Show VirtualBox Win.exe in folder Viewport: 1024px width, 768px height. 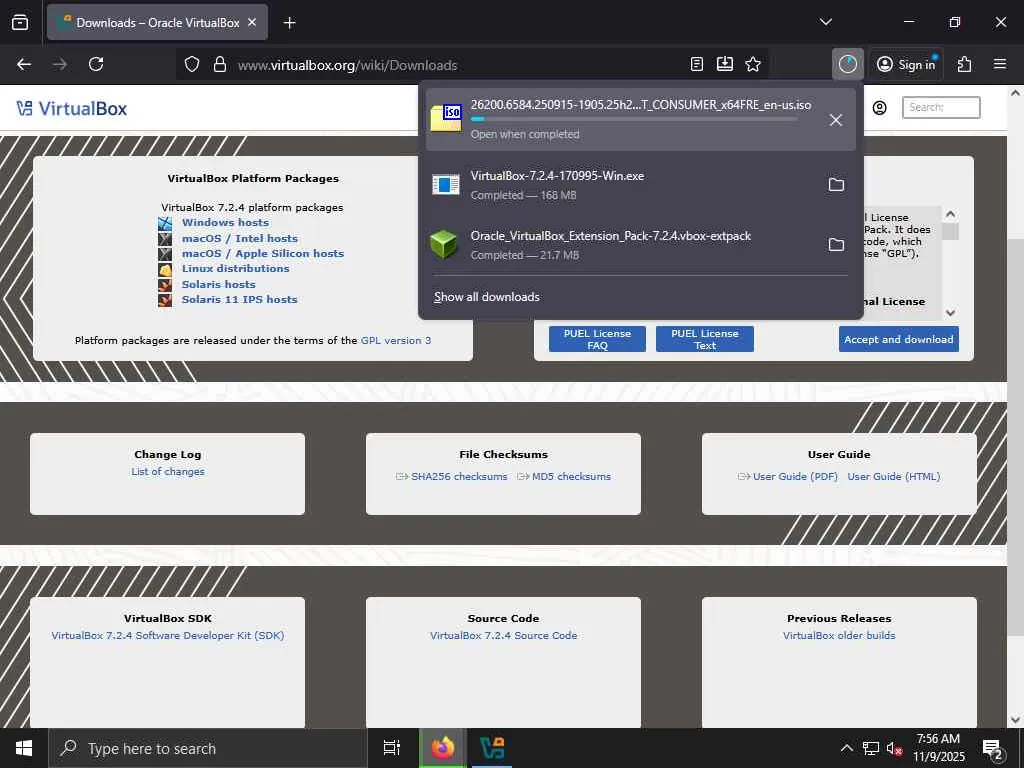tap(836, 185)
